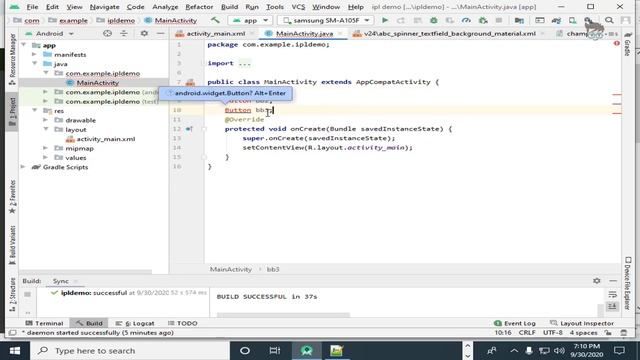Select activity_main.xml in layout folder

106,139
